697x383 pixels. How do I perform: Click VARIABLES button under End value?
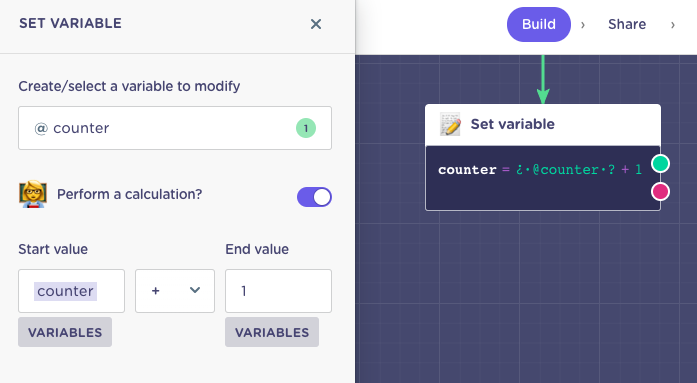click(272, 332)
